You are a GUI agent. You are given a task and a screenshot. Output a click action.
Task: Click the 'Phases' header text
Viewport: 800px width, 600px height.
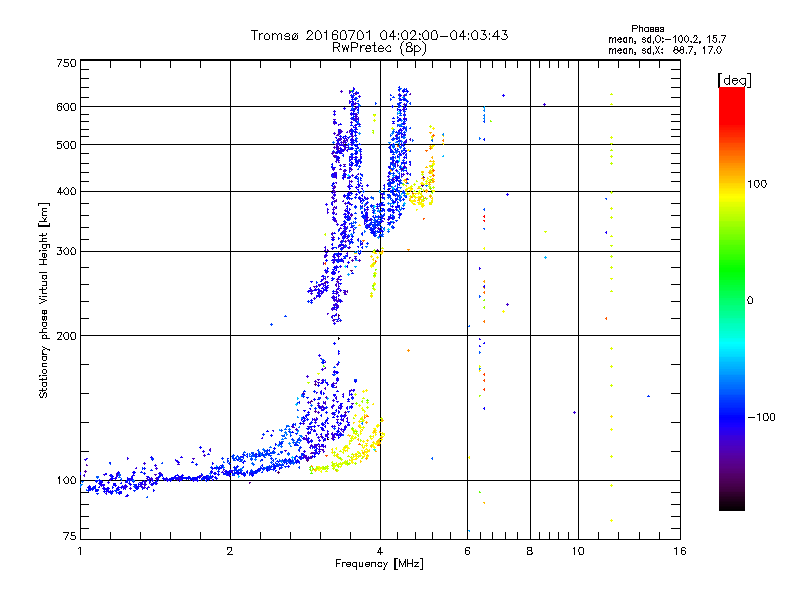[x=647, y=29]
